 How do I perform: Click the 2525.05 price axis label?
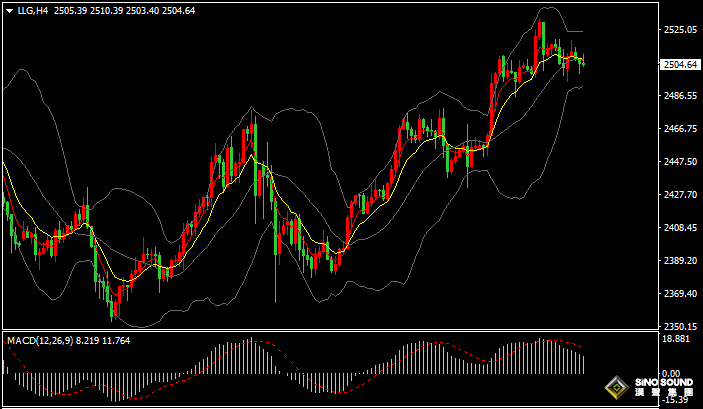[681, 30]
